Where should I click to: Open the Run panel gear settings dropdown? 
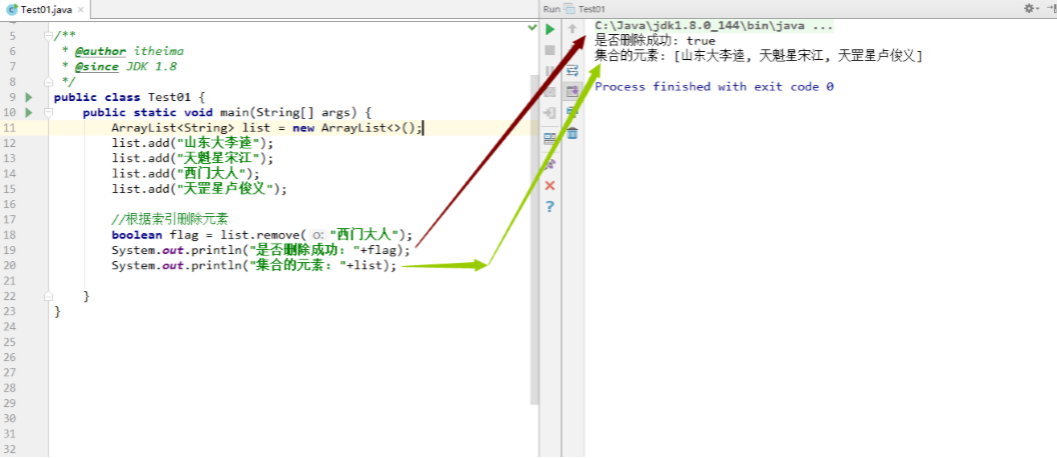point(1028,8)
